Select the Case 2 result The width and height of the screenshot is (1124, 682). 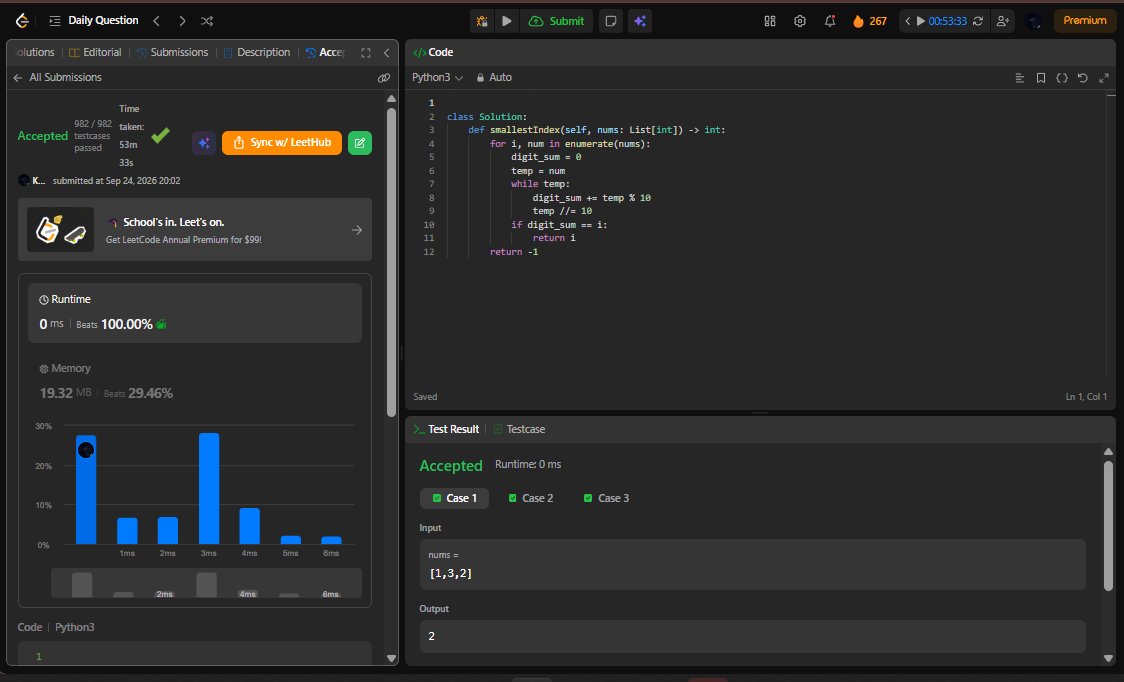530,498
